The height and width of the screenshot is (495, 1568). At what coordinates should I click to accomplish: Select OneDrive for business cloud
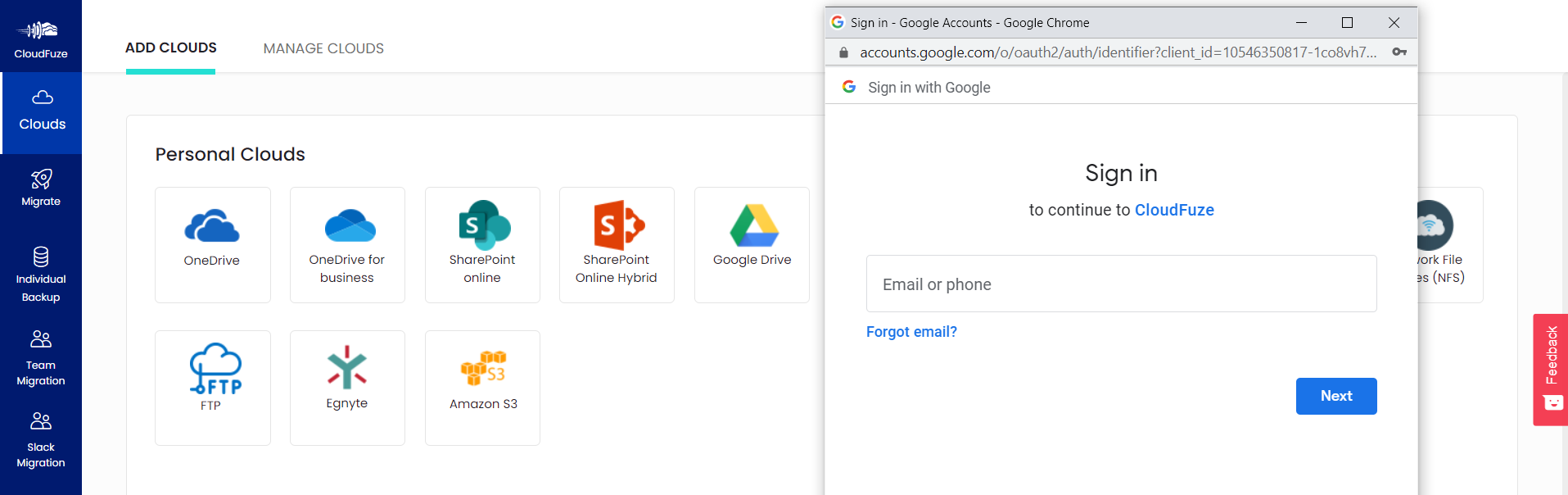coord(347,245)
